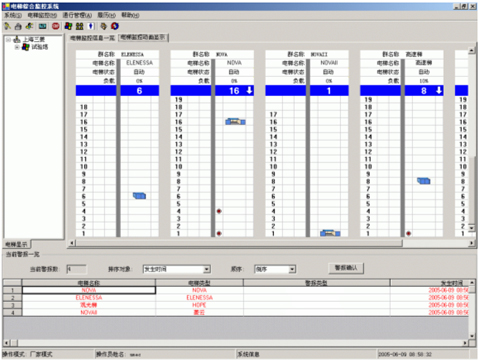
Task: Select the 电梯显示 tab below the tree panel
Action: 17,245
